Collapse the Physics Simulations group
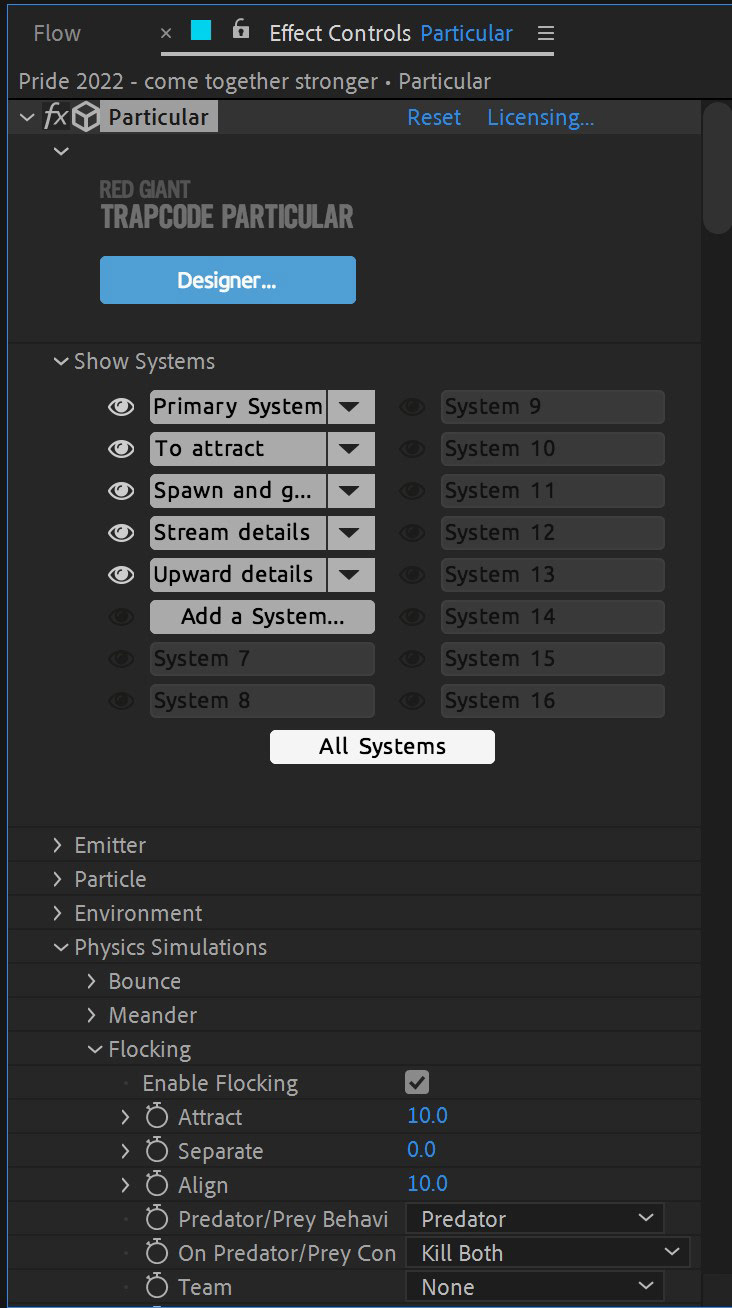This screenshot has height=1308, width=732. [61, 948]
